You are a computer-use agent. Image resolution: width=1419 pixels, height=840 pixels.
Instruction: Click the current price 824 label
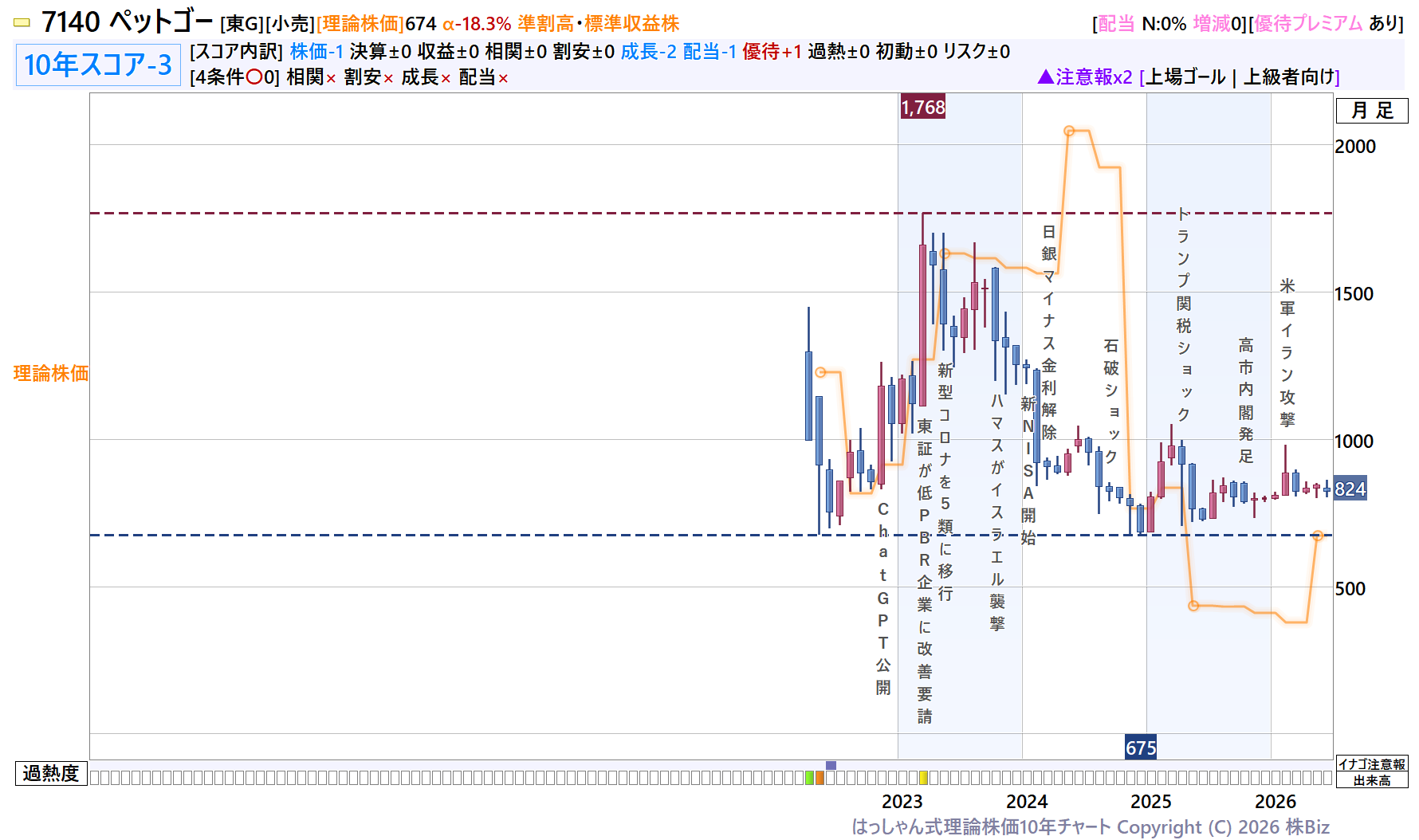pyautogui.click(x=1350, y=489)
